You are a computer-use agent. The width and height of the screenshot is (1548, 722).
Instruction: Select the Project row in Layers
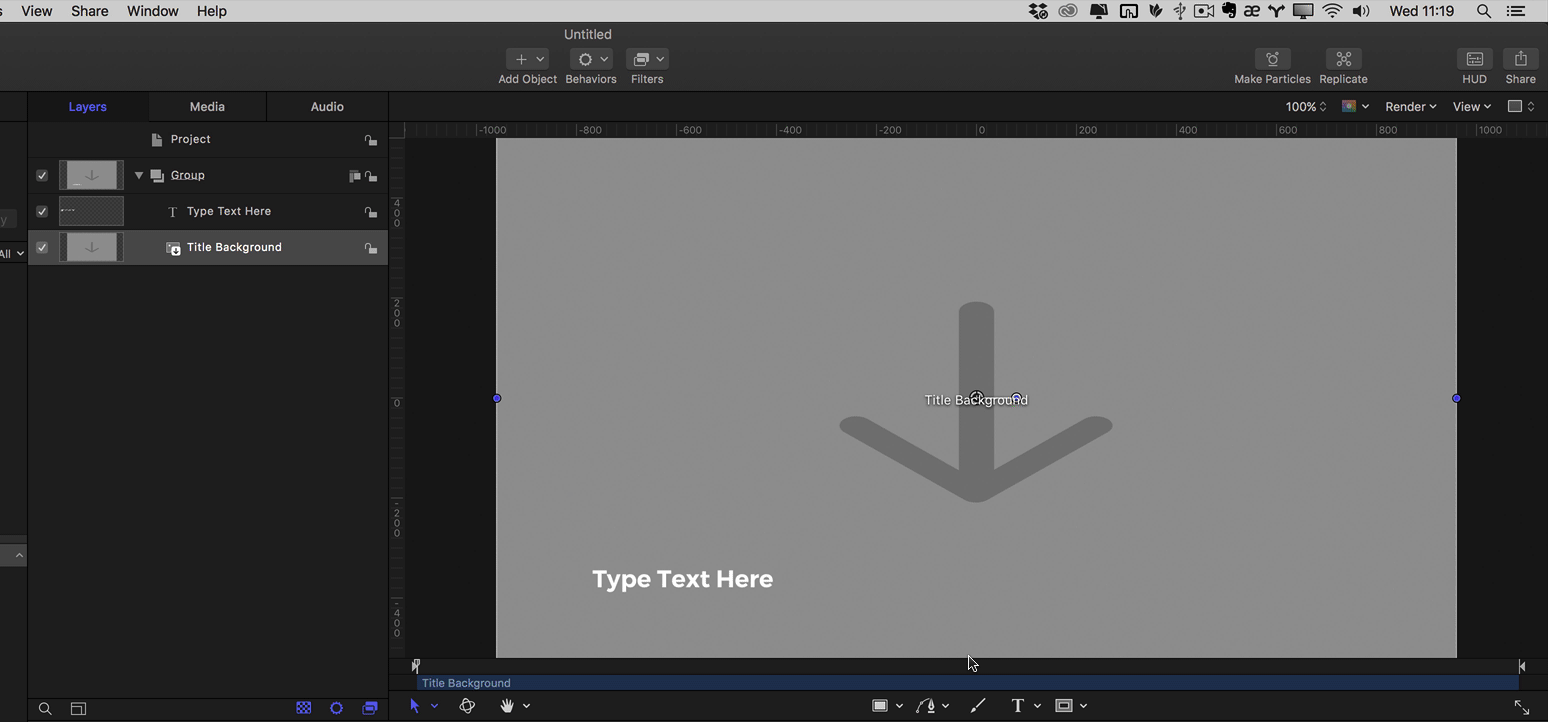tap(208, 139)
